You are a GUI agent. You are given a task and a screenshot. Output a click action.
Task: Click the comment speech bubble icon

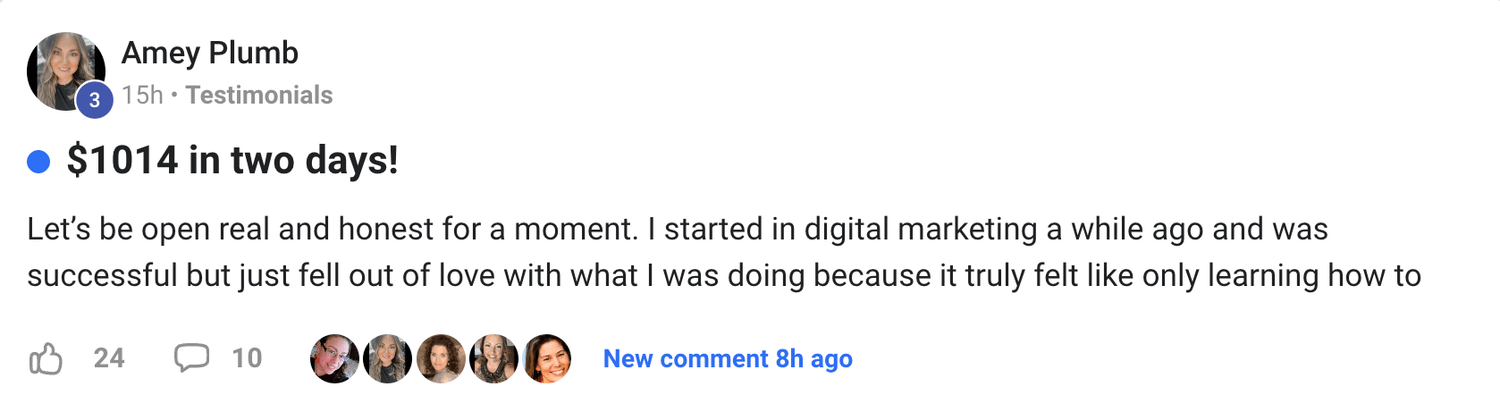[x=191, y=357]
